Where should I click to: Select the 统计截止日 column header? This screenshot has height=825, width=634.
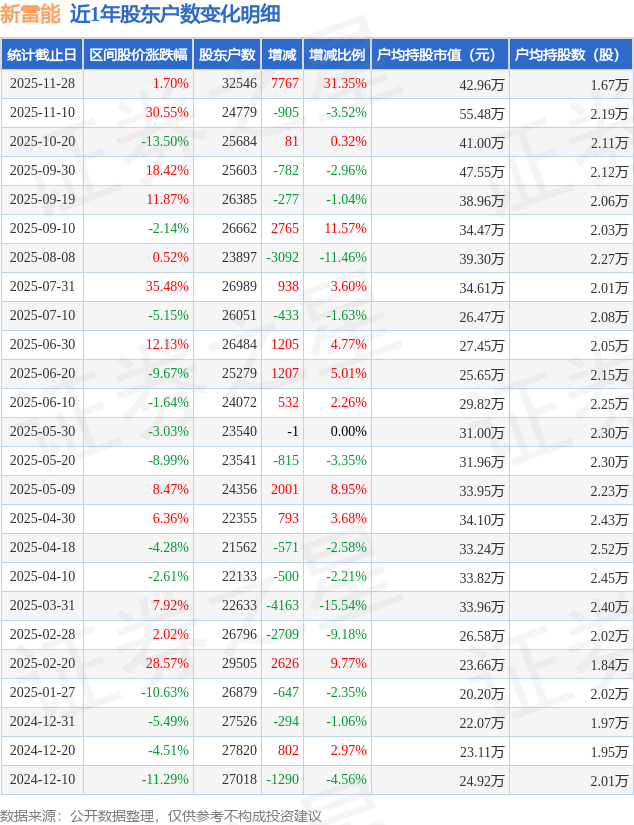(x=41, y=55)
